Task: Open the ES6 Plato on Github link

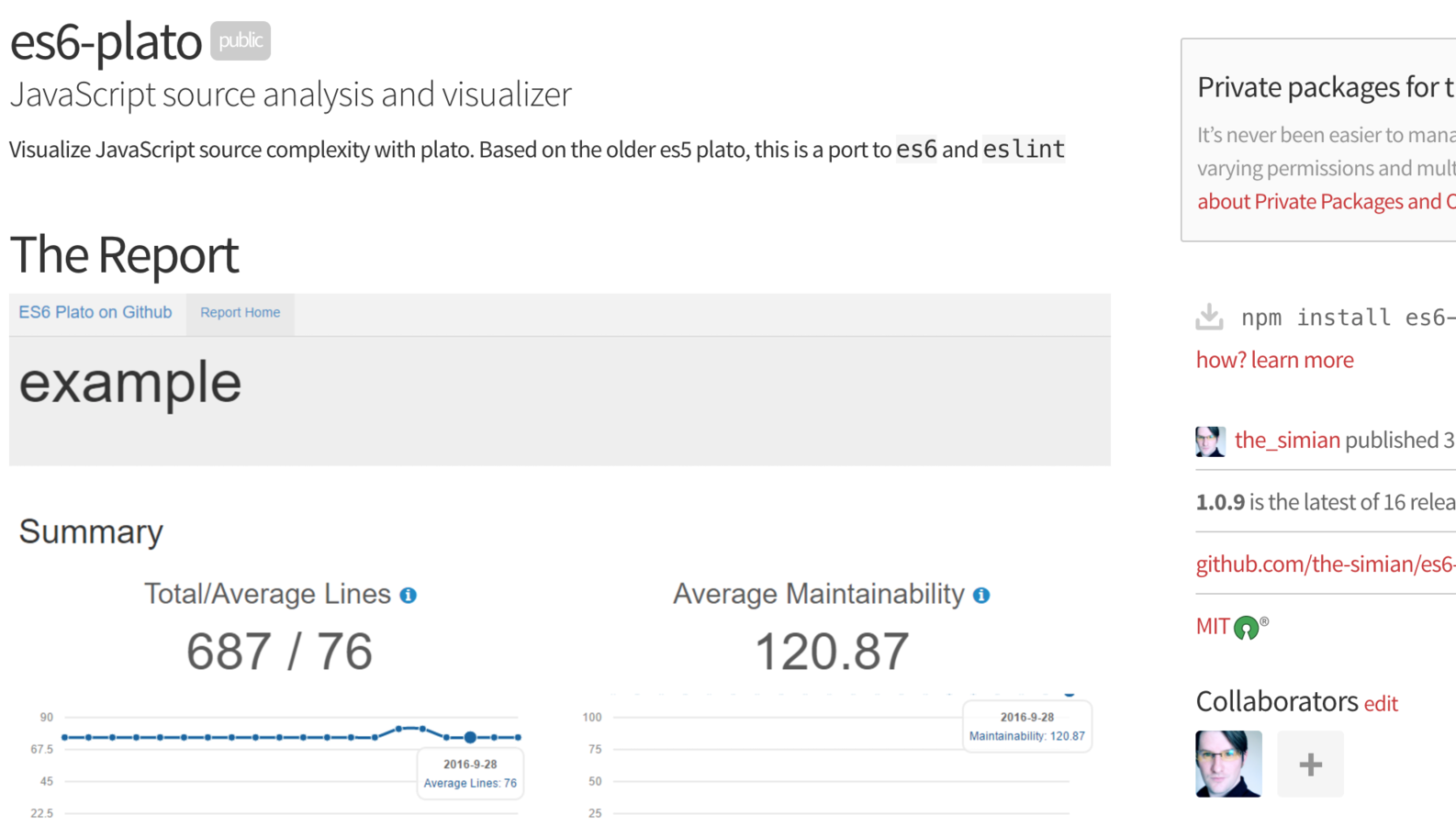Action: (x=95, y=312)
